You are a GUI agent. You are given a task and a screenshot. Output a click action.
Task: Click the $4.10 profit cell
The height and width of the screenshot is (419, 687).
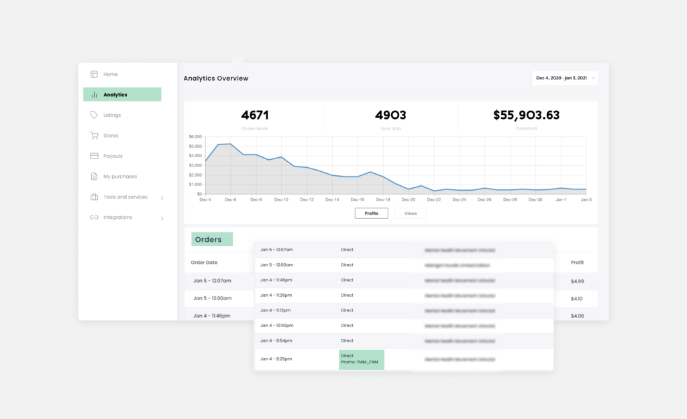(577, 298)
